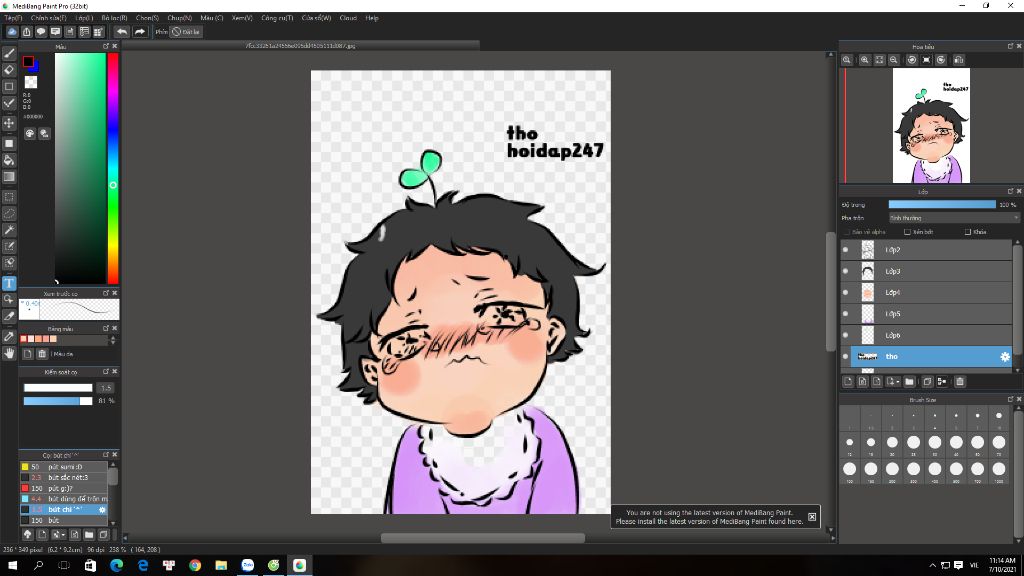Hide the Lớp6 layer visibility dot

click(846, 335)
